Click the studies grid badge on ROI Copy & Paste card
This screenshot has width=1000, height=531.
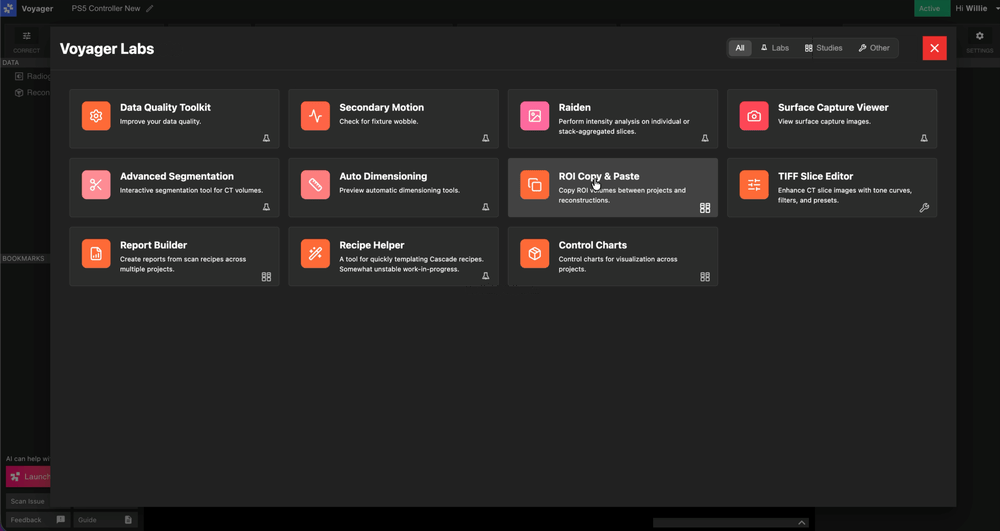[705, 208]
